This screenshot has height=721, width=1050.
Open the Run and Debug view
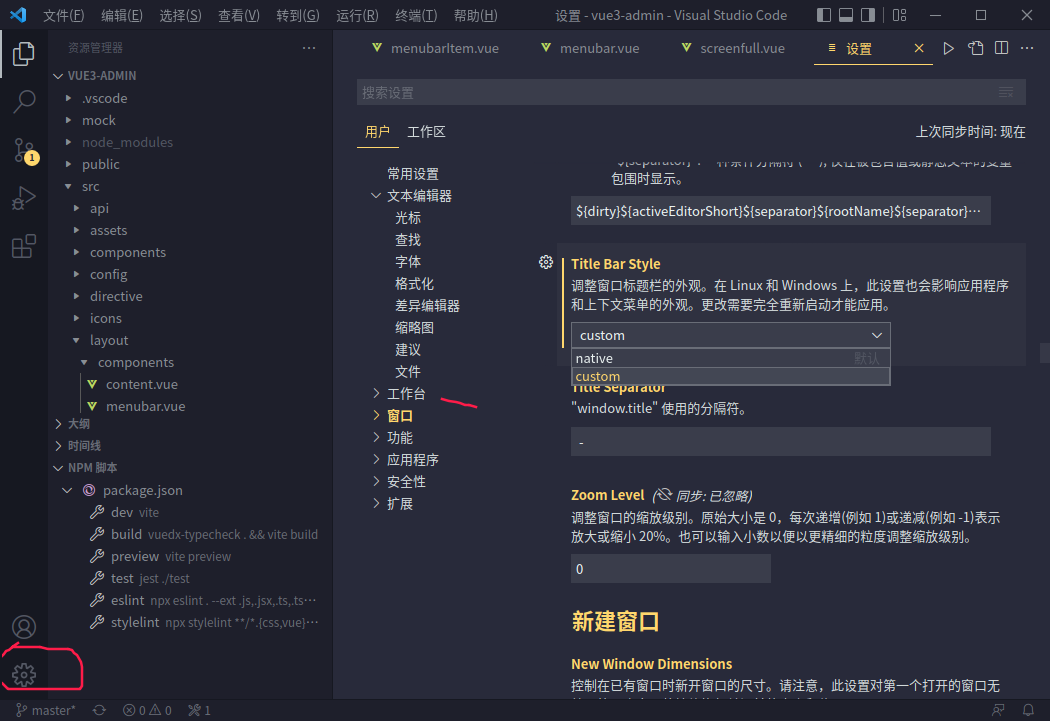click(23, 199)
